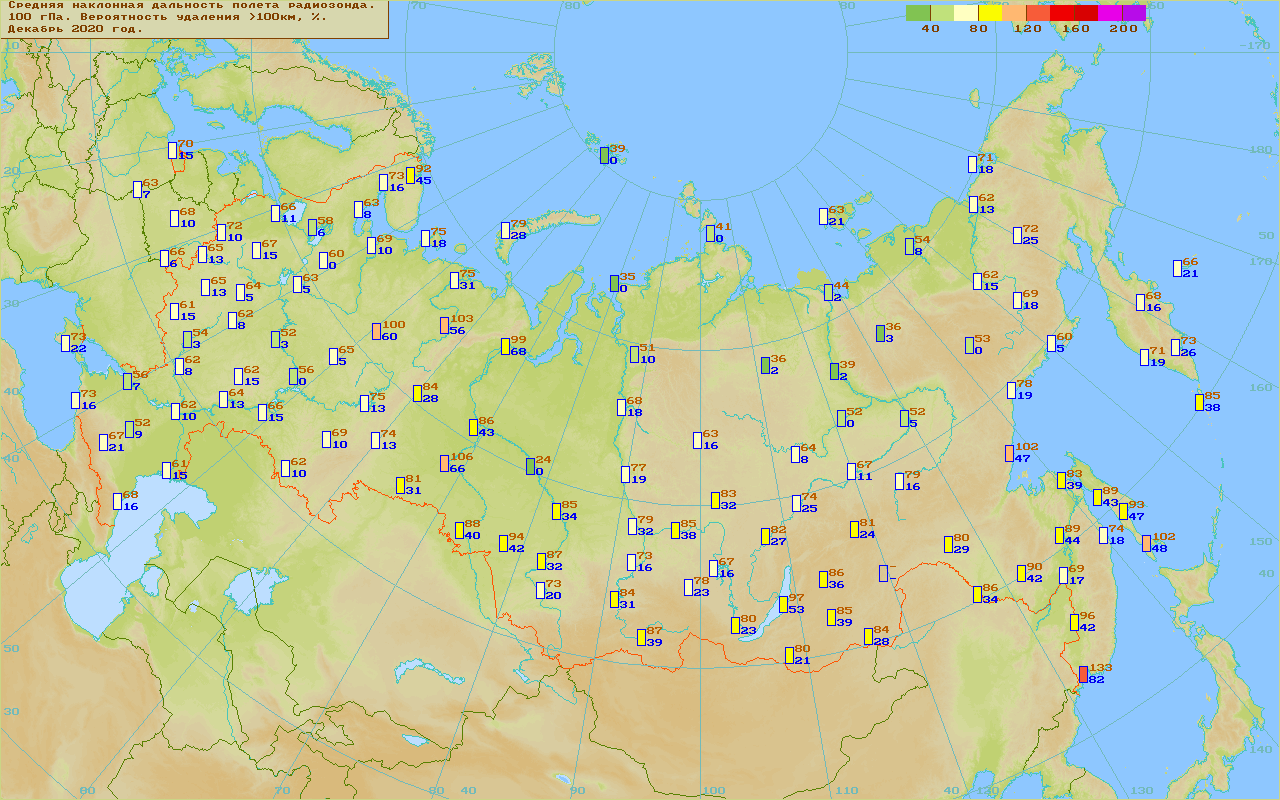The width and height of the screenshot is (1280, 800).
Task: Click the marker labeled 81 / 31
Action: 400,485
